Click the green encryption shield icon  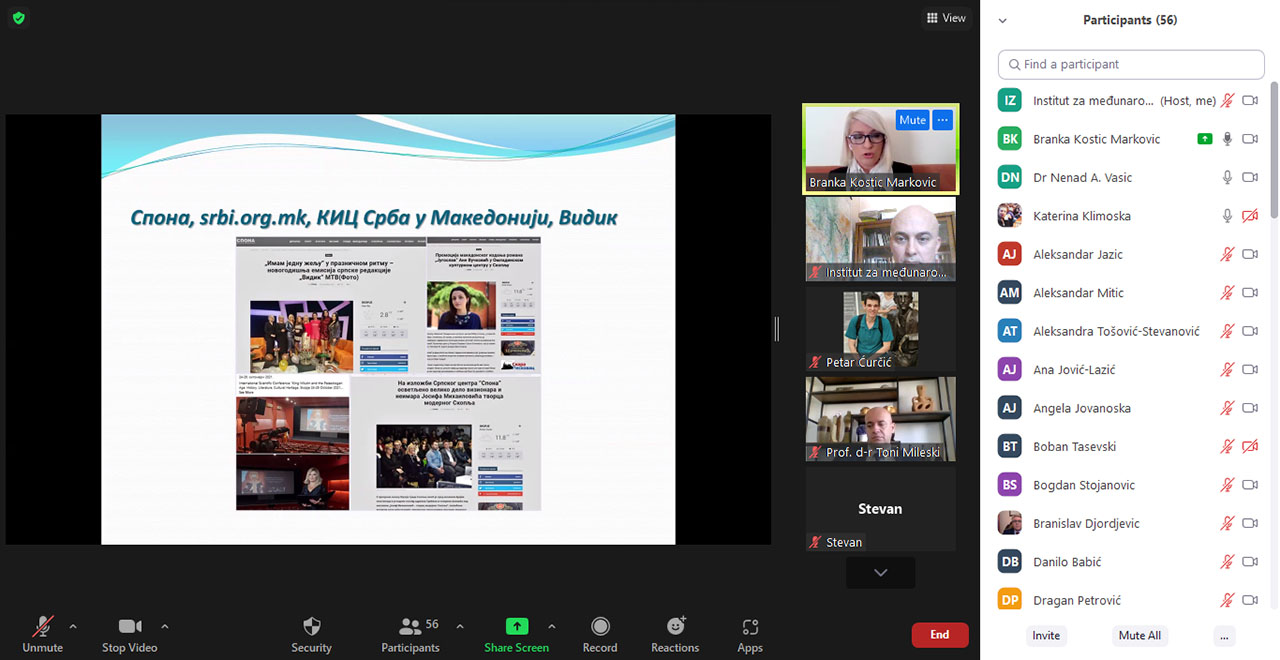pyautogui.click(x=18, y=18)
